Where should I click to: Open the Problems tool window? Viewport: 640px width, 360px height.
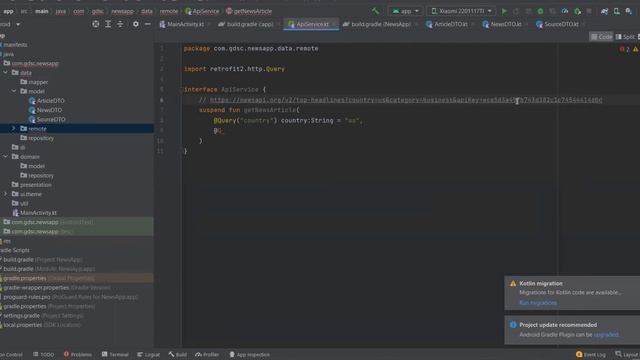pos(78,354)
